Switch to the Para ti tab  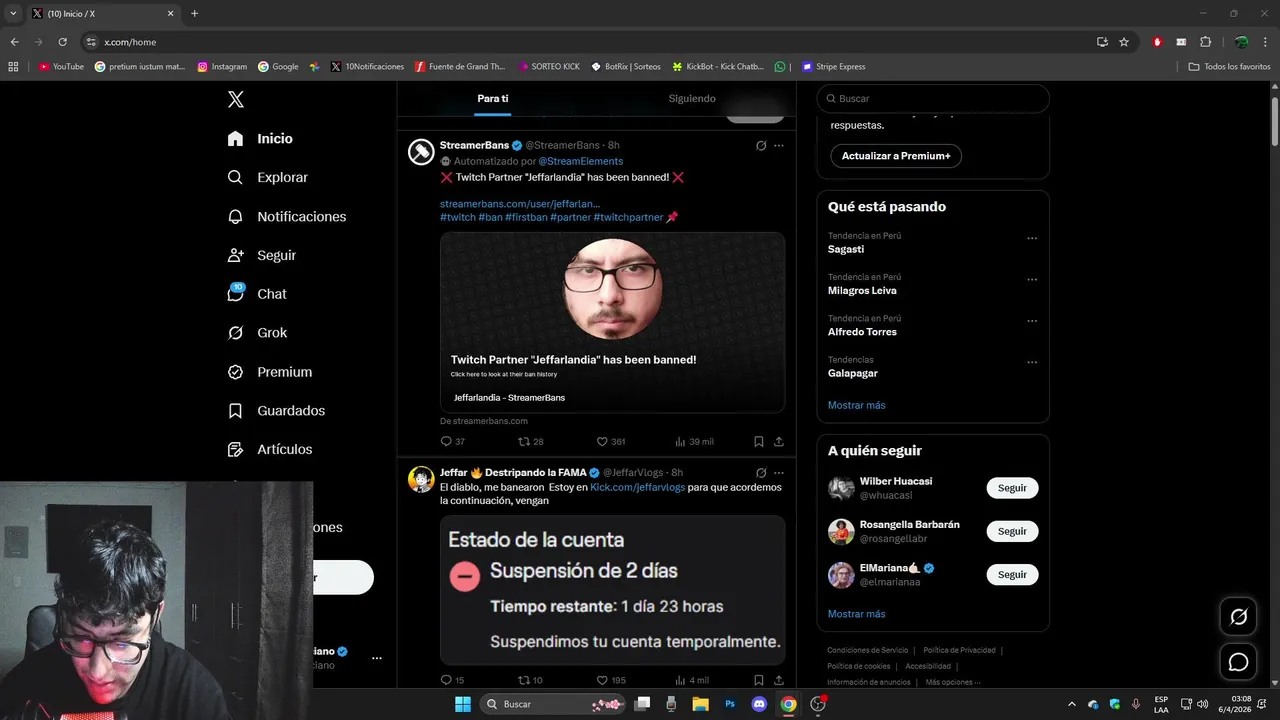tap(493, 98)
